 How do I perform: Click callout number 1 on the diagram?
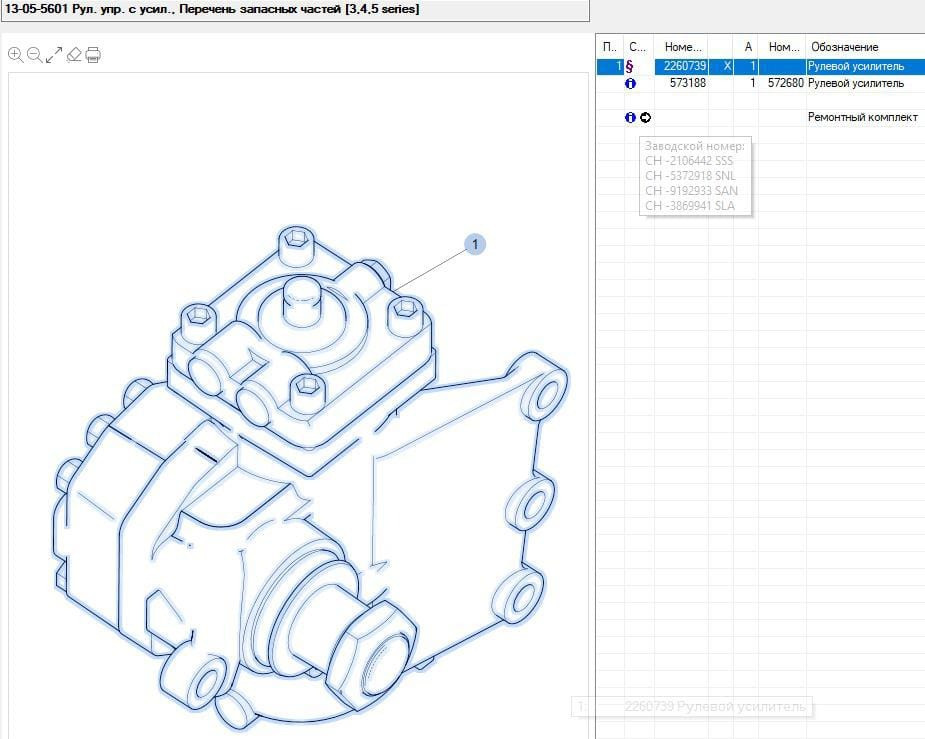(x=475, y=244)
